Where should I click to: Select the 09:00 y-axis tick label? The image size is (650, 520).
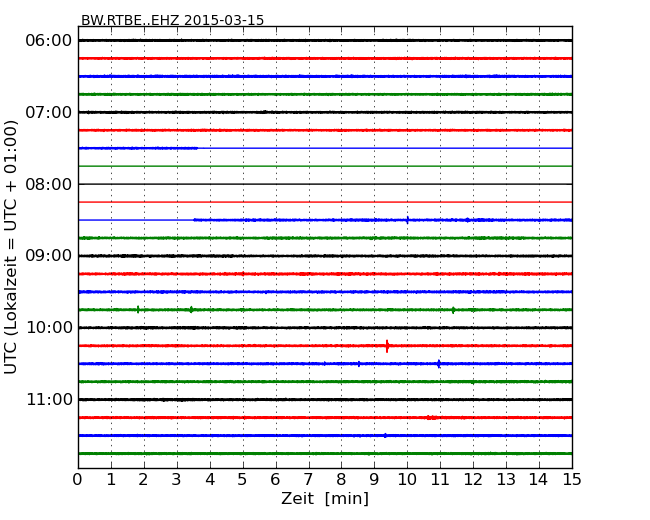click(49, 256)
